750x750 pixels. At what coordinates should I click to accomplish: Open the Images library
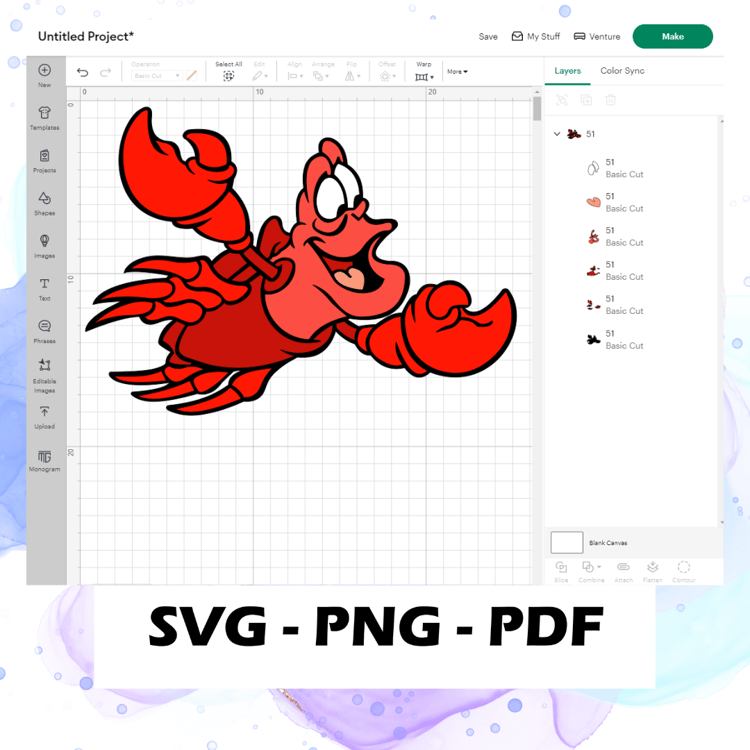click(44, 246)
